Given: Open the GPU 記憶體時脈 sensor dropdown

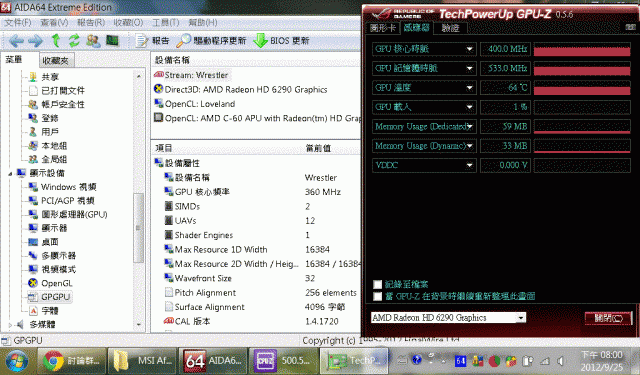Looking at the screenshot, I should [469, 69].
